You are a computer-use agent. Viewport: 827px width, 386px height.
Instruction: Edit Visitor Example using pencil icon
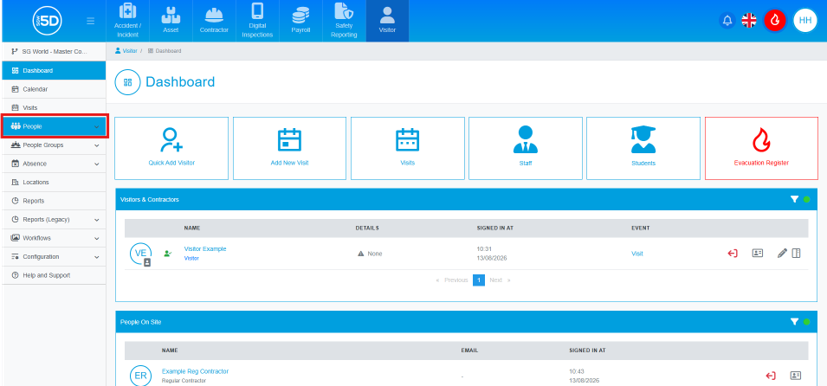click(782, 254)
